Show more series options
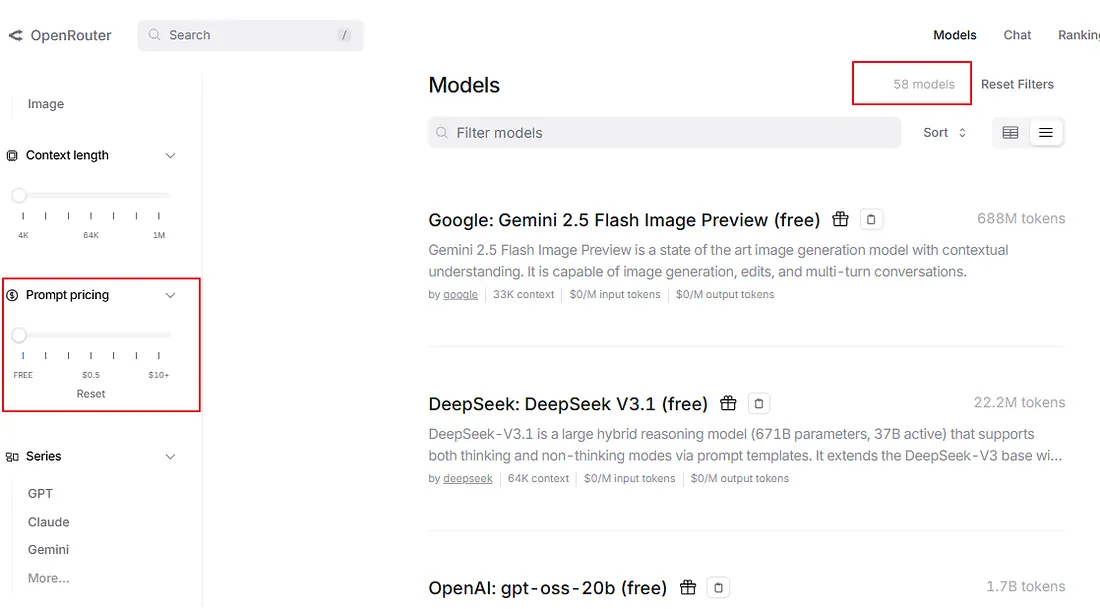 point(48,578)
